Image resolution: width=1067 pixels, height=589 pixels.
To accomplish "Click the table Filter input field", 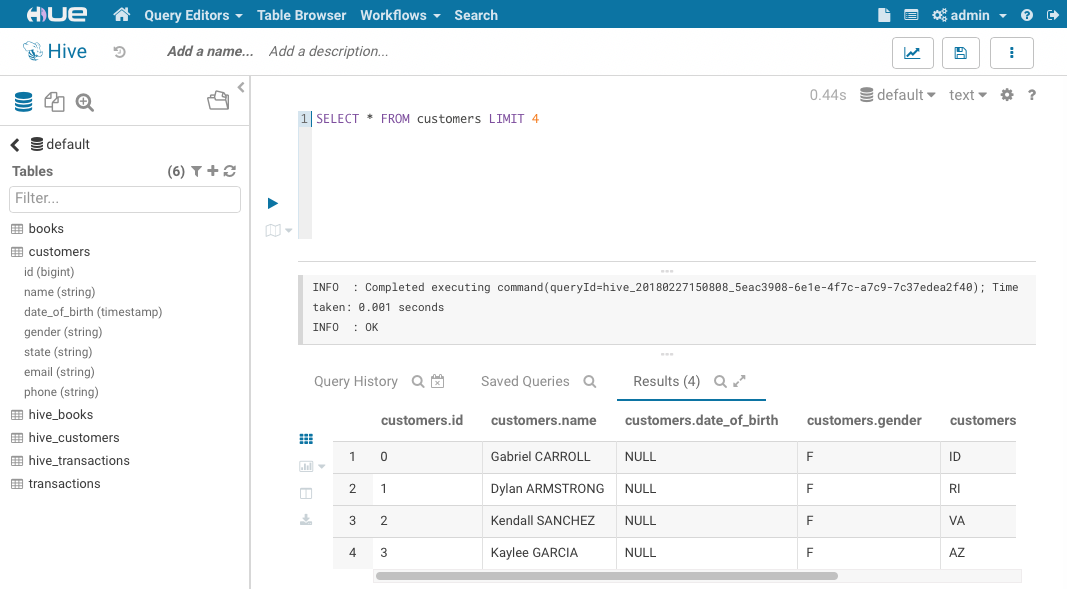I will [125, 199].
